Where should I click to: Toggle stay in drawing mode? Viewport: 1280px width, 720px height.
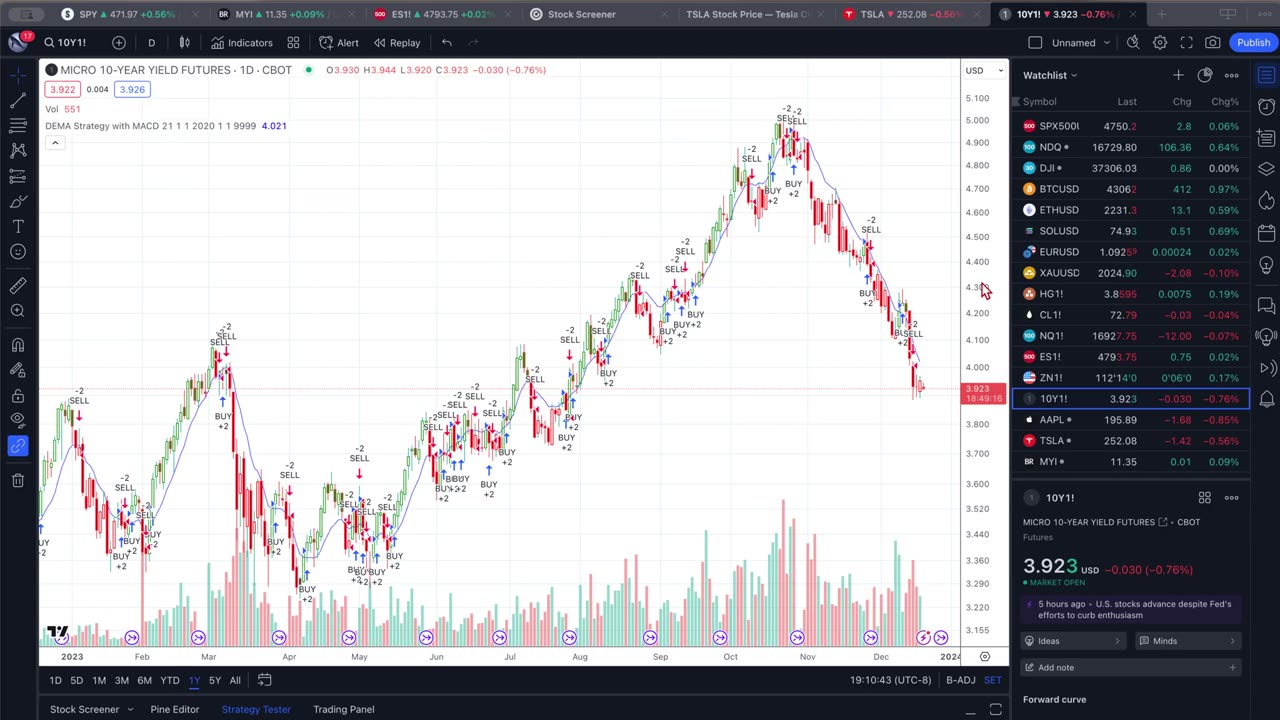point(18,370)
